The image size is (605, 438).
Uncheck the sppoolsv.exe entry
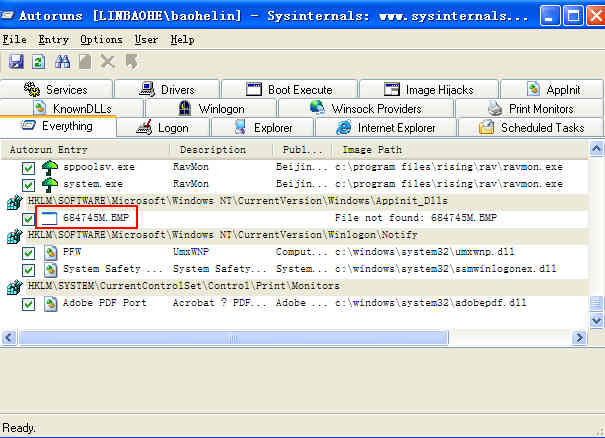28,168
